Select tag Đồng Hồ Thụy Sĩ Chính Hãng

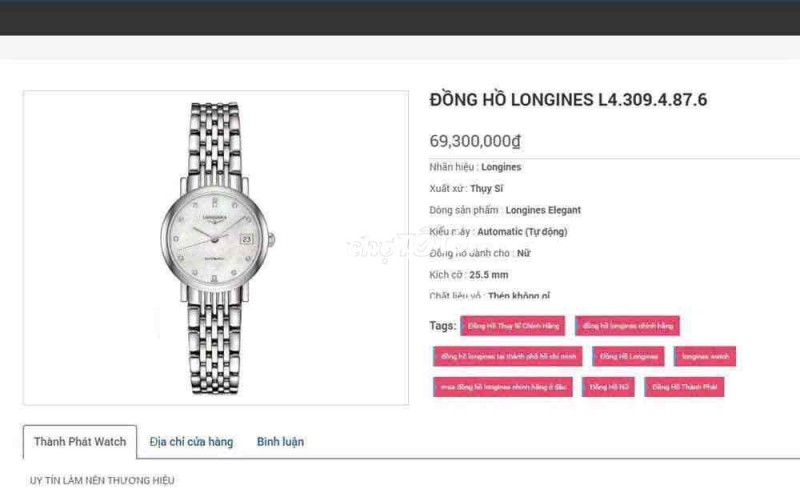(x=513, y=326)
